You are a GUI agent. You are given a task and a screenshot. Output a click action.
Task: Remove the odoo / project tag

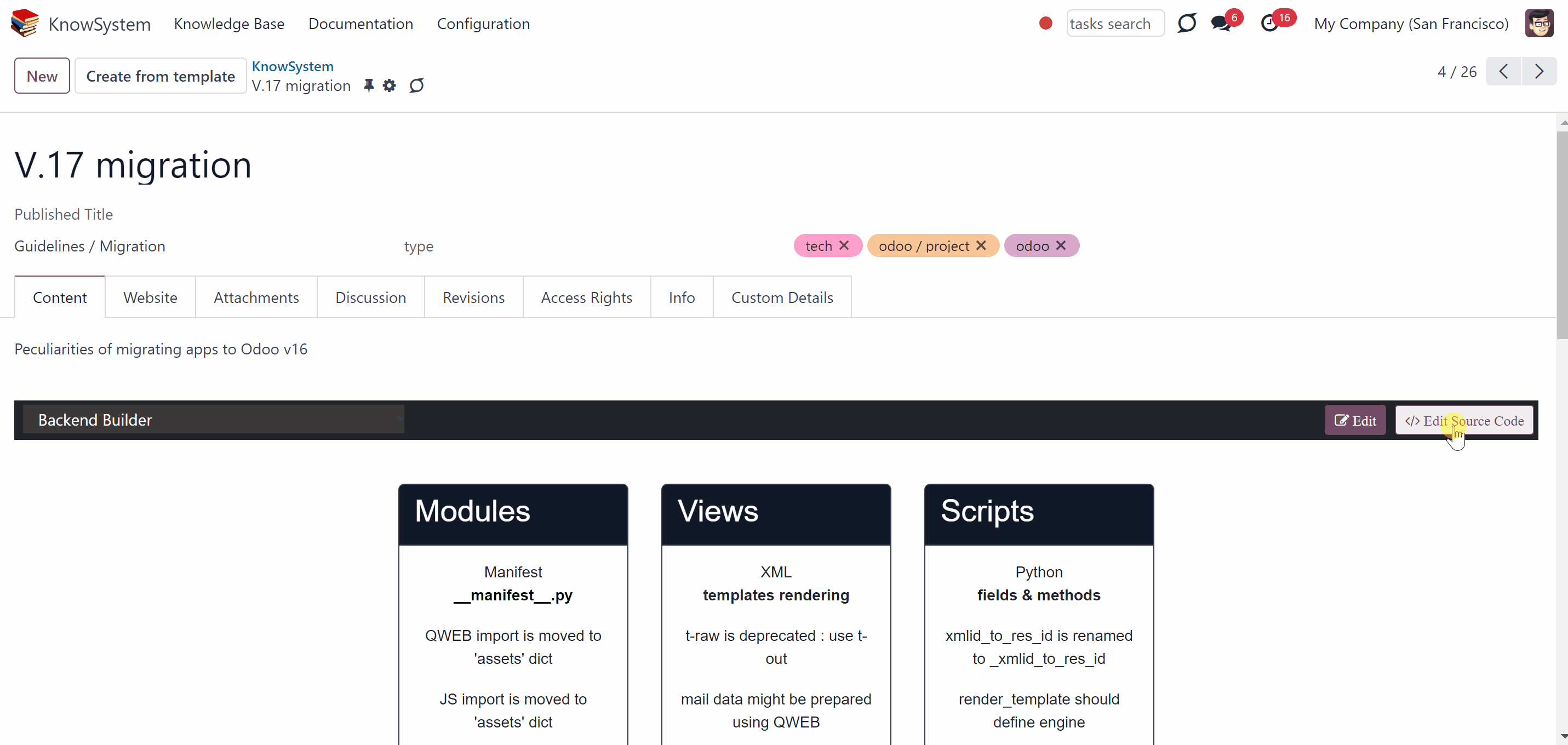pyautogui.click(x=981, y=245)
